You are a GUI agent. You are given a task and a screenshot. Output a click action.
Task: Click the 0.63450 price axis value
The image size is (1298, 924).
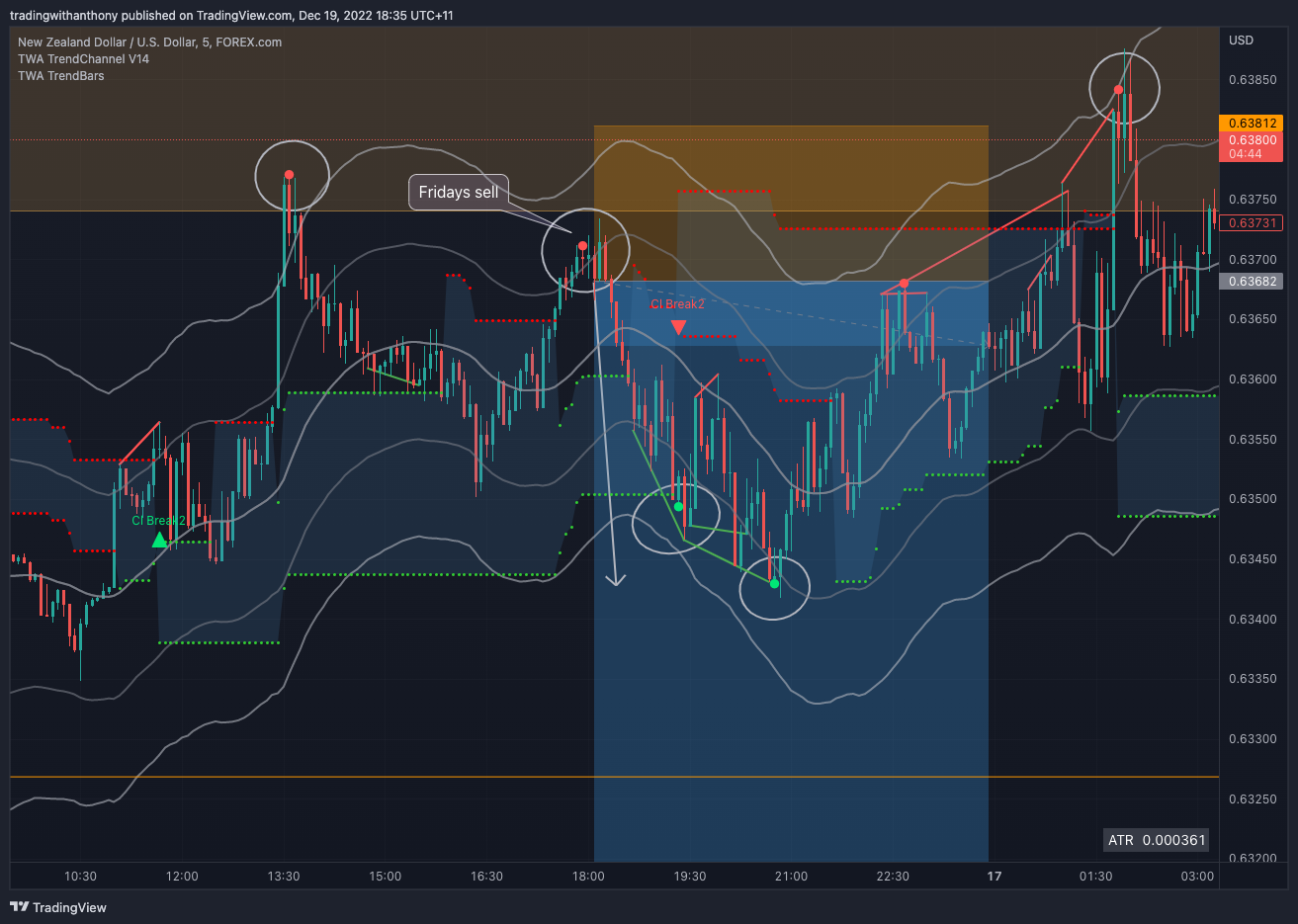[1253, 559]
